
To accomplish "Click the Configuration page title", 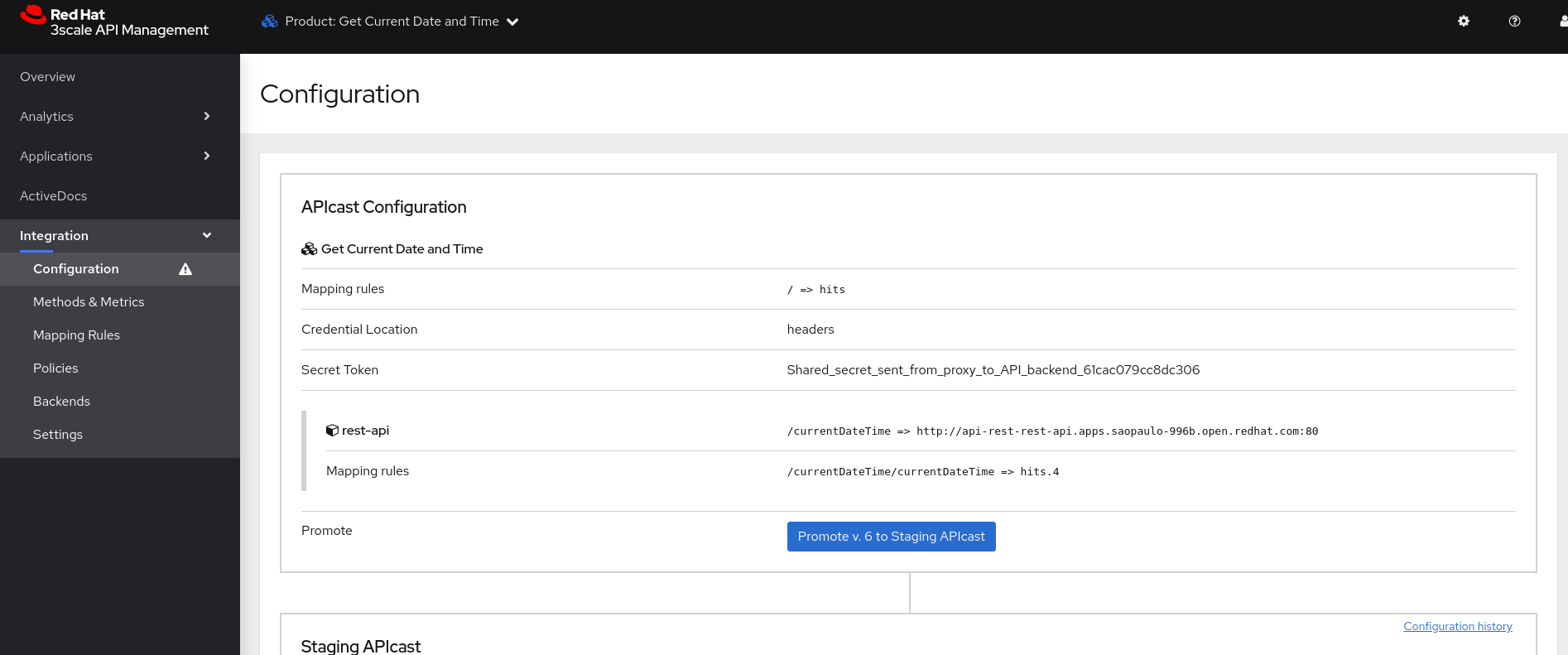I will point(339,94).
